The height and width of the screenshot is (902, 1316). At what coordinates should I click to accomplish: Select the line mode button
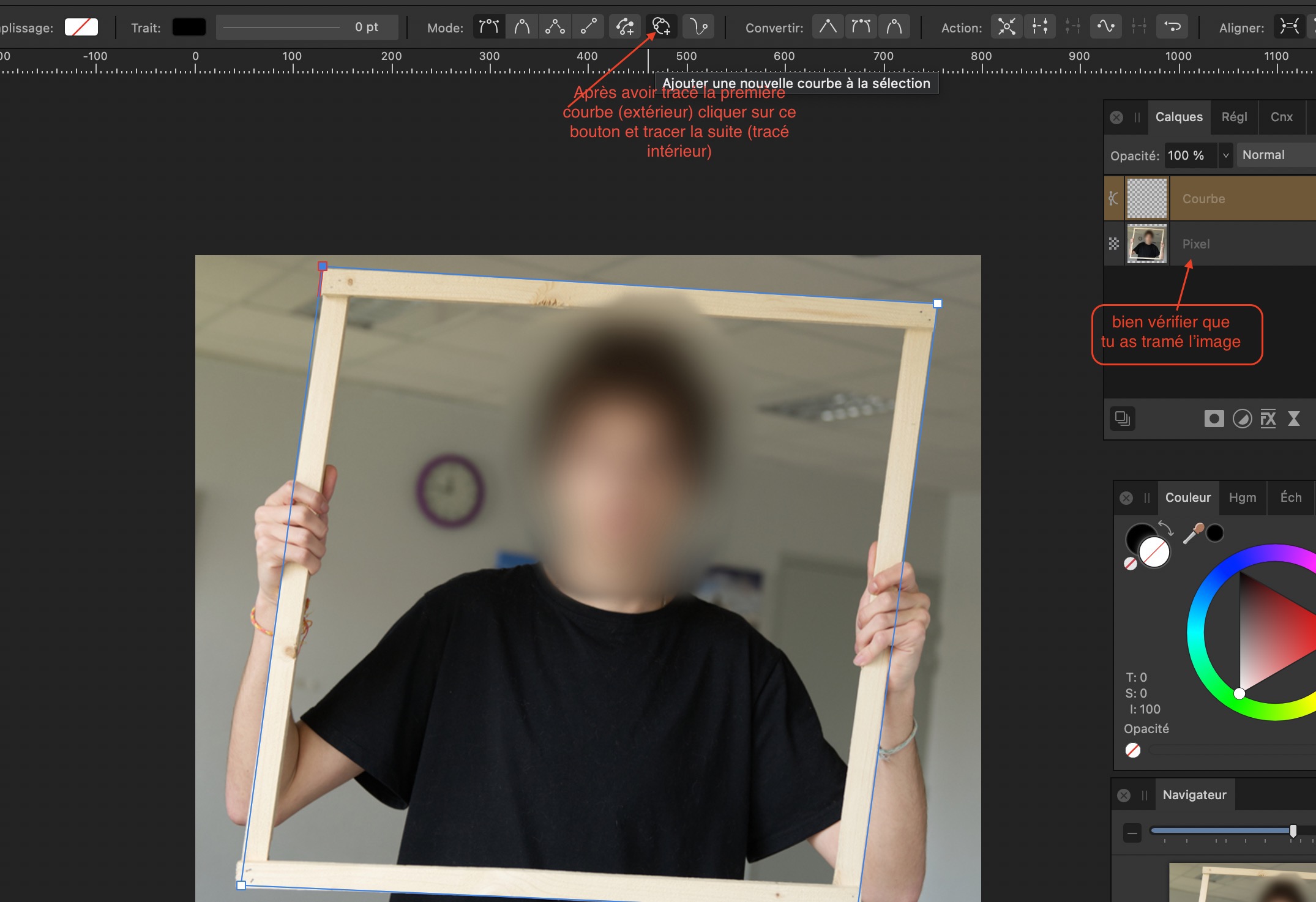pyautogui.click(x=588, y=27)
